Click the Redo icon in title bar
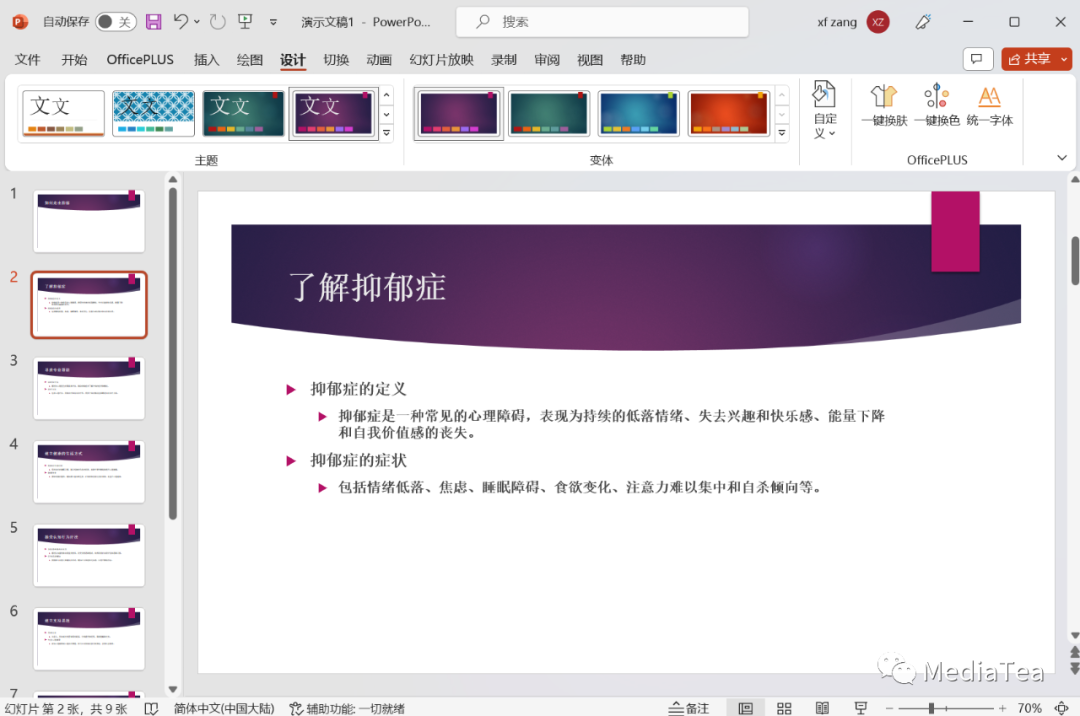1080x716 pixels. tap(218, 22)
